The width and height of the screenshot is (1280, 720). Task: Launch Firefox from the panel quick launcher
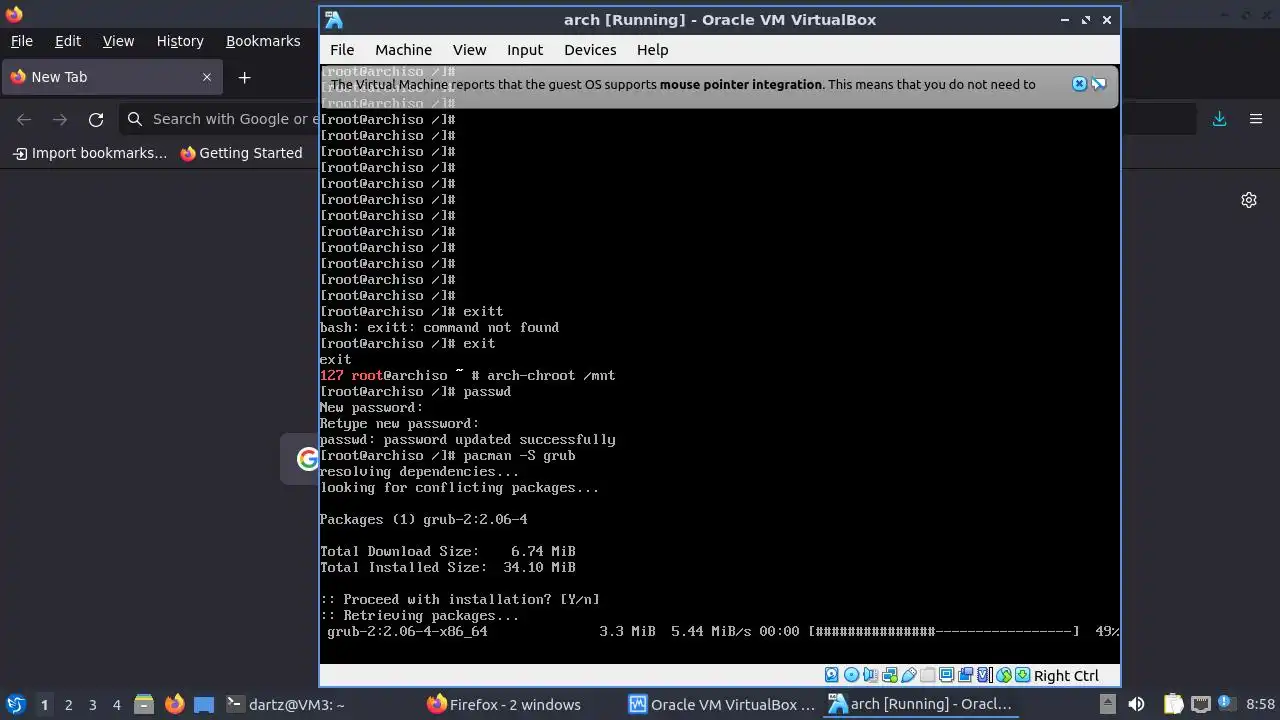tap(175, 704)
